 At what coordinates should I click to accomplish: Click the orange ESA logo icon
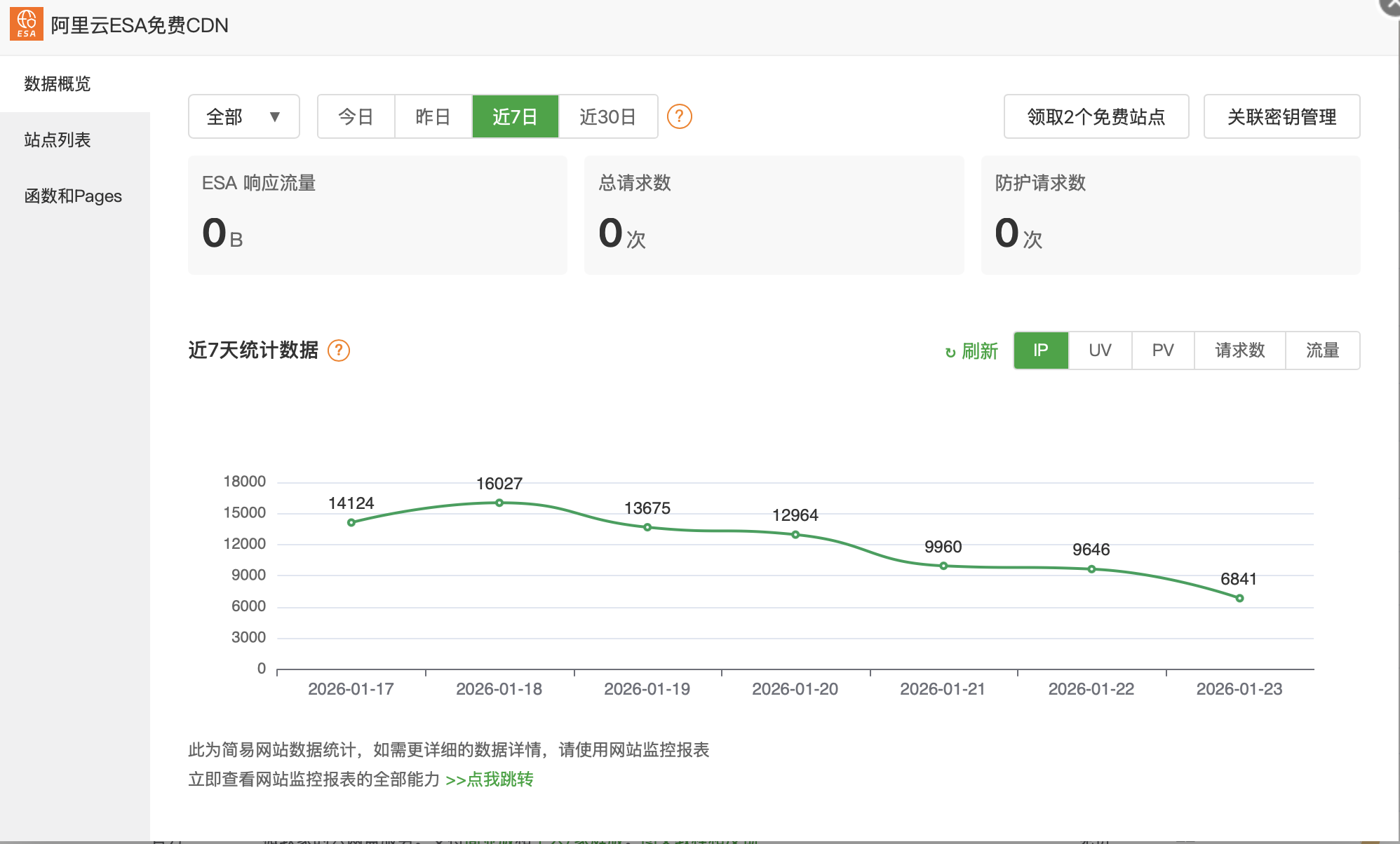[26, 24]
